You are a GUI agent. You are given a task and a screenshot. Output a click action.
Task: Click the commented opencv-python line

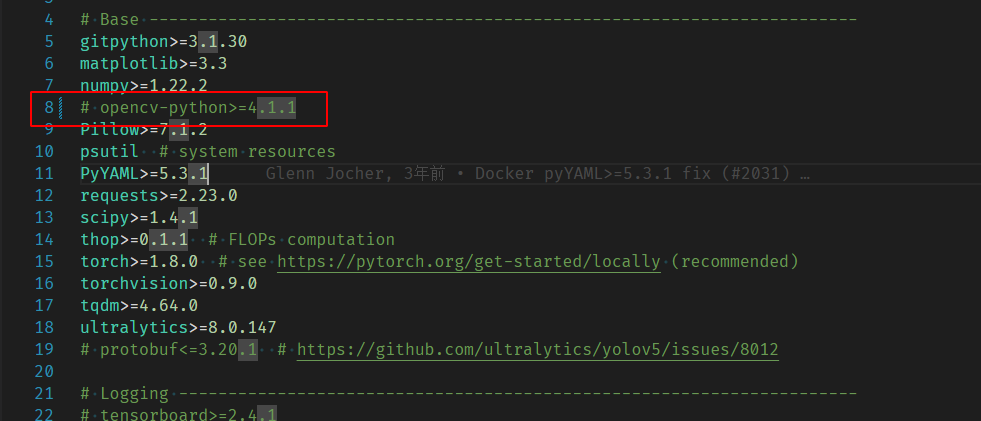(x=188, y=108)
